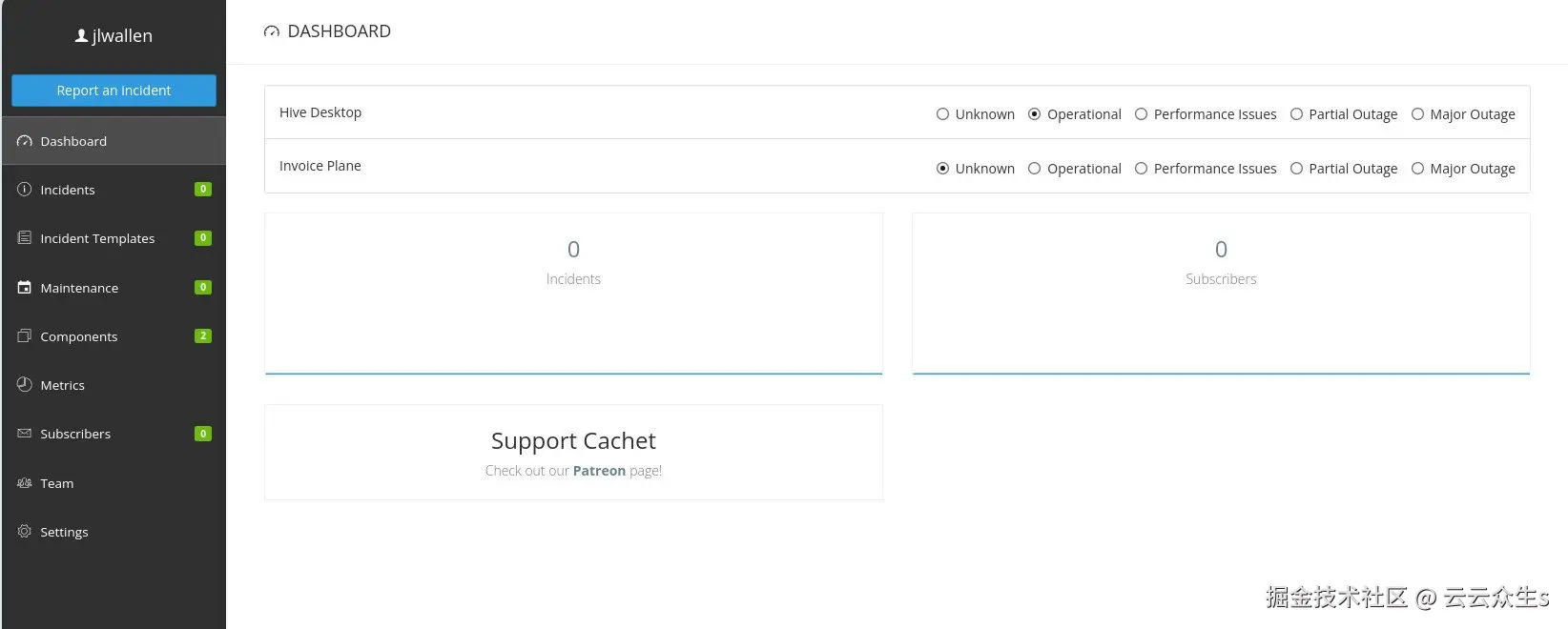Follow the Patreon link
The width and height of the screenshot is (1568, 629).
pos(599,471)
